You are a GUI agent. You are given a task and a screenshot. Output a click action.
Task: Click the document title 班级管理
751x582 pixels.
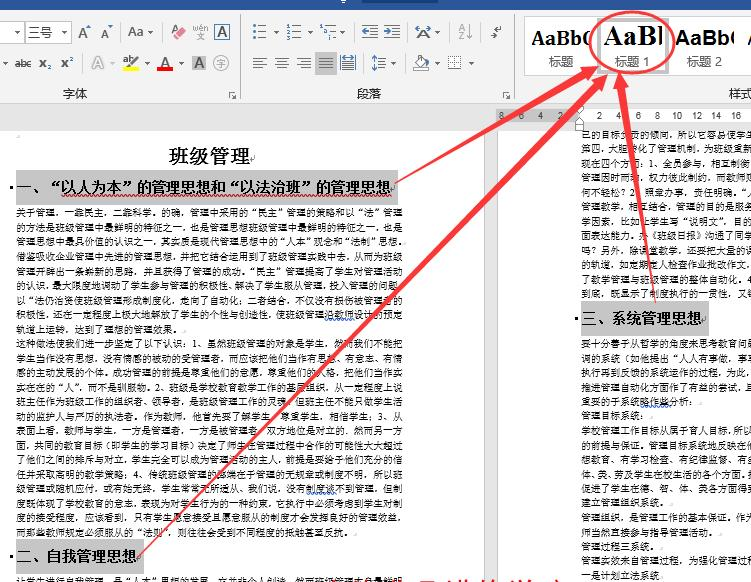point(209,156)
